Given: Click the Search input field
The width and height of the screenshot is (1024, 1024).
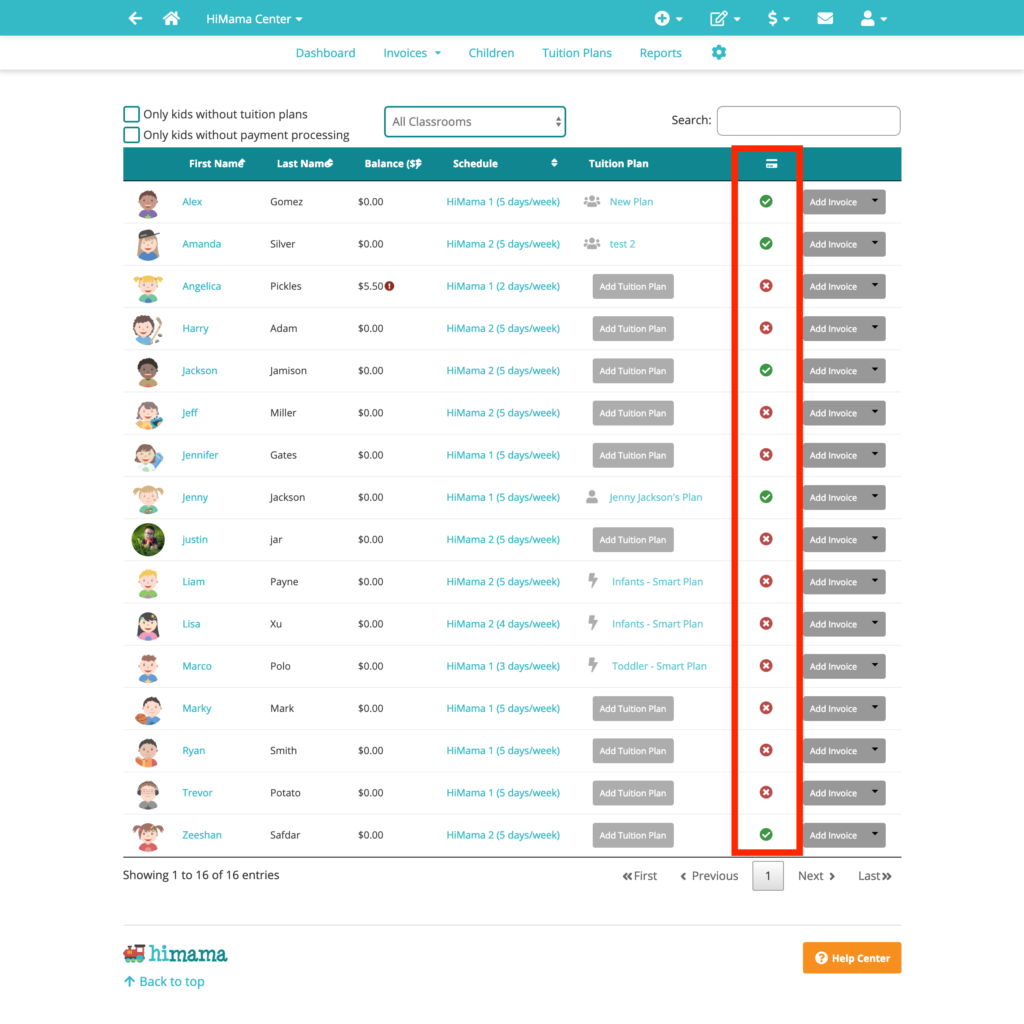Looking at the screenshot, I should click(x=808, y=121).
